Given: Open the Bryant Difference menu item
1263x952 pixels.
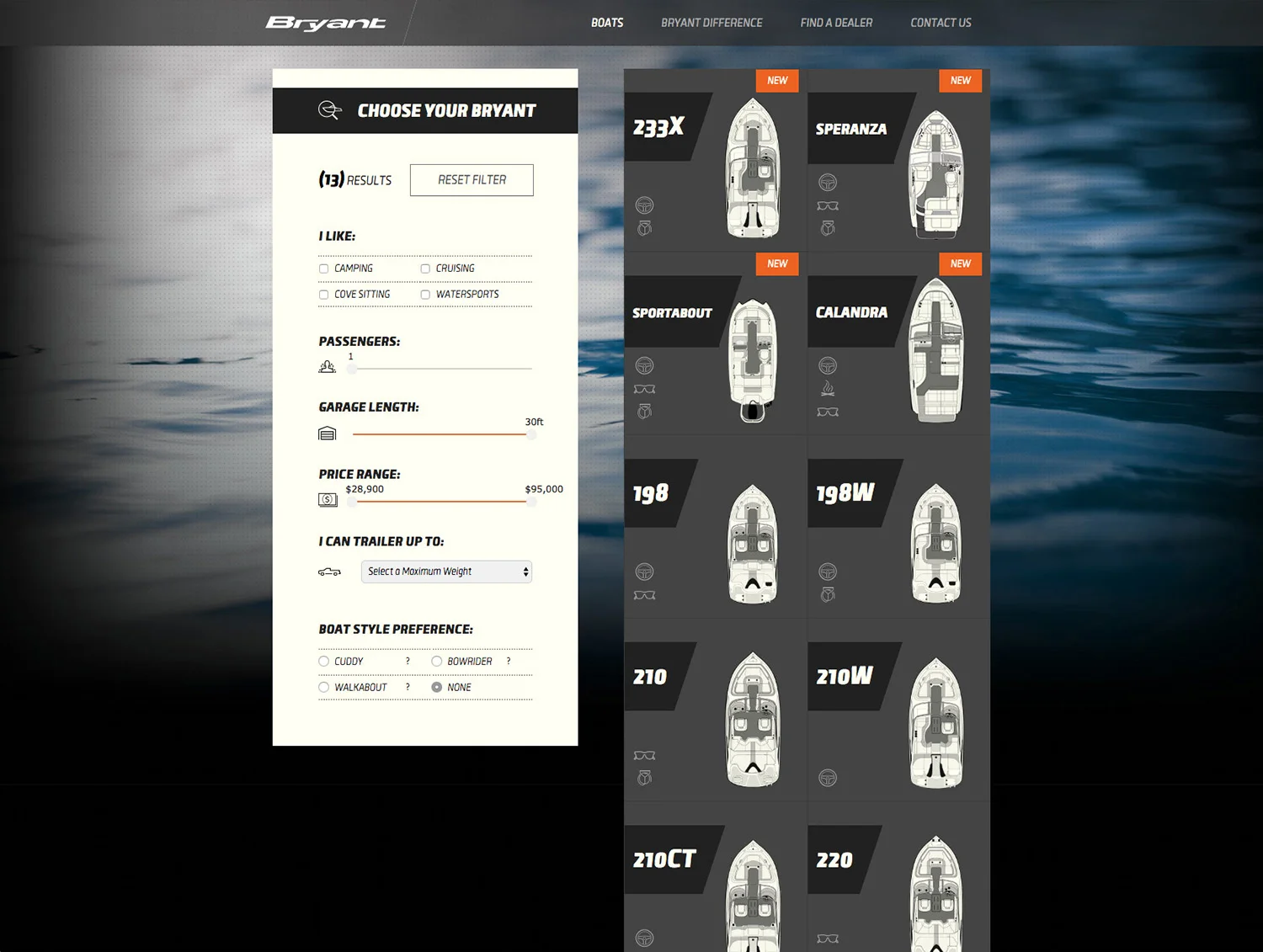Looking at the screenshot, I should 711,23.
